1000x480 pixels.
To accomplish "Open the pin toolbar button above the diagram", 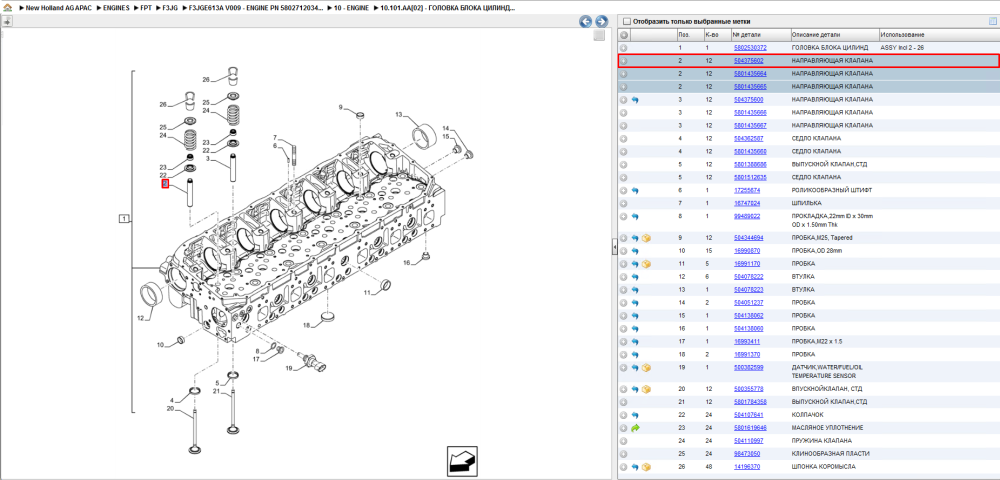I will click(6, 21).
